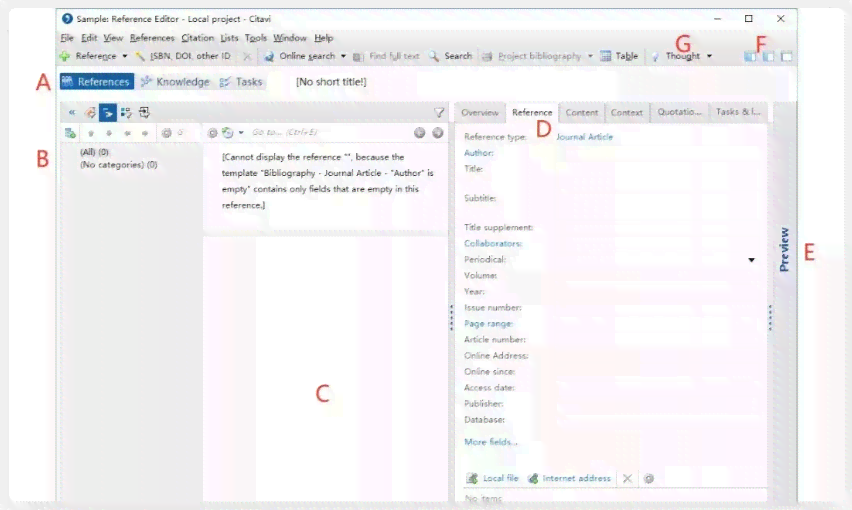This screenshot has height=510, width=852.
Task: Click the move category up arrow
Action: [x=91, y=133]
